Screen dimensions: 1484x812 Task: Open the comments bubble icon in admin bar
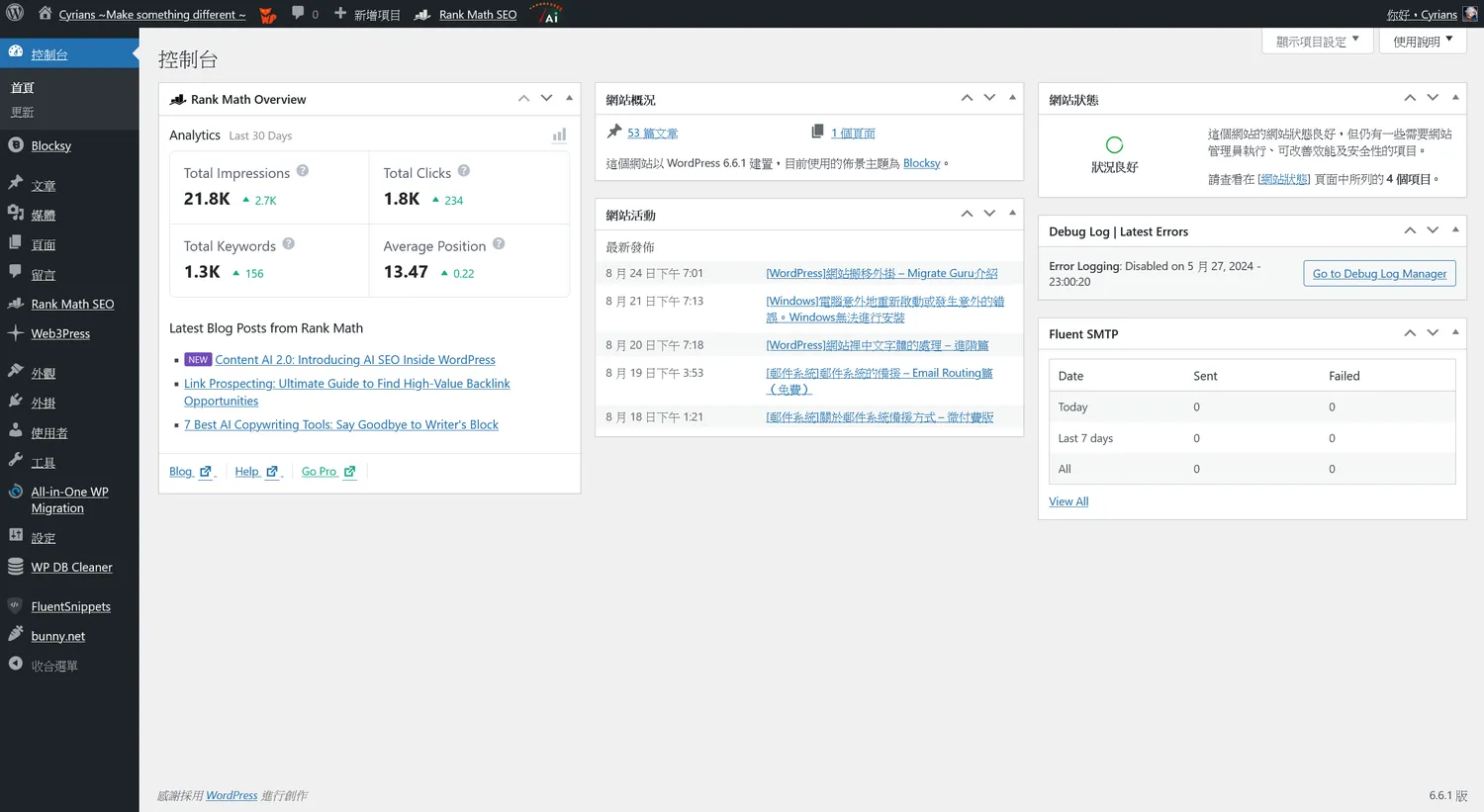(x=298, y=14)
